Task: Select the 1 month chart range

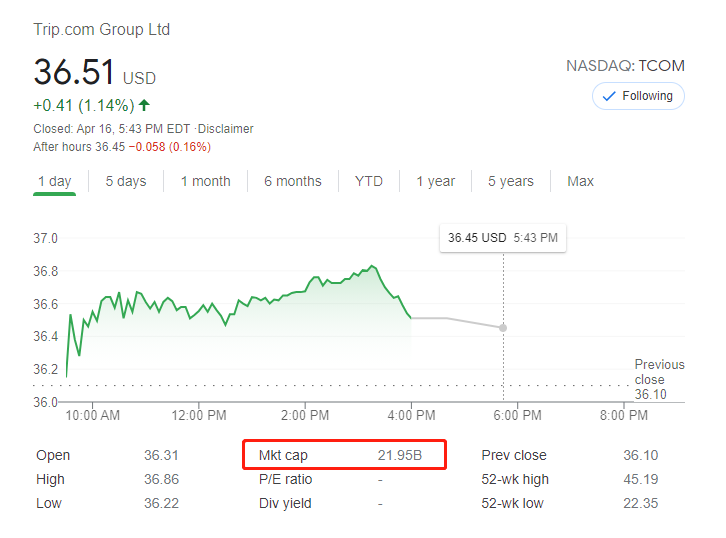Action: pos(205,181)
